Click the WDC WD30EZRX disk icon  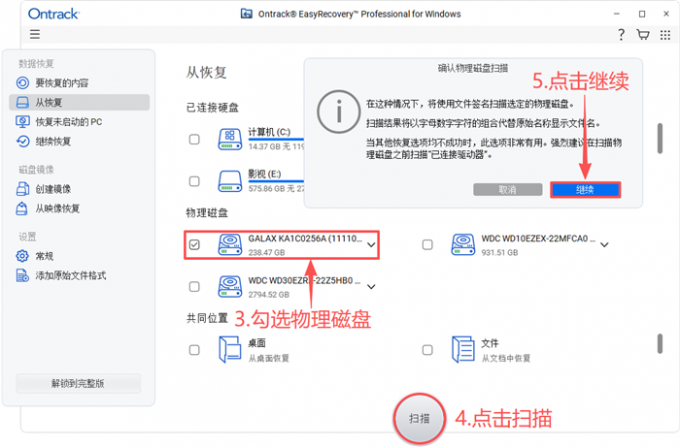coord(229,287)
